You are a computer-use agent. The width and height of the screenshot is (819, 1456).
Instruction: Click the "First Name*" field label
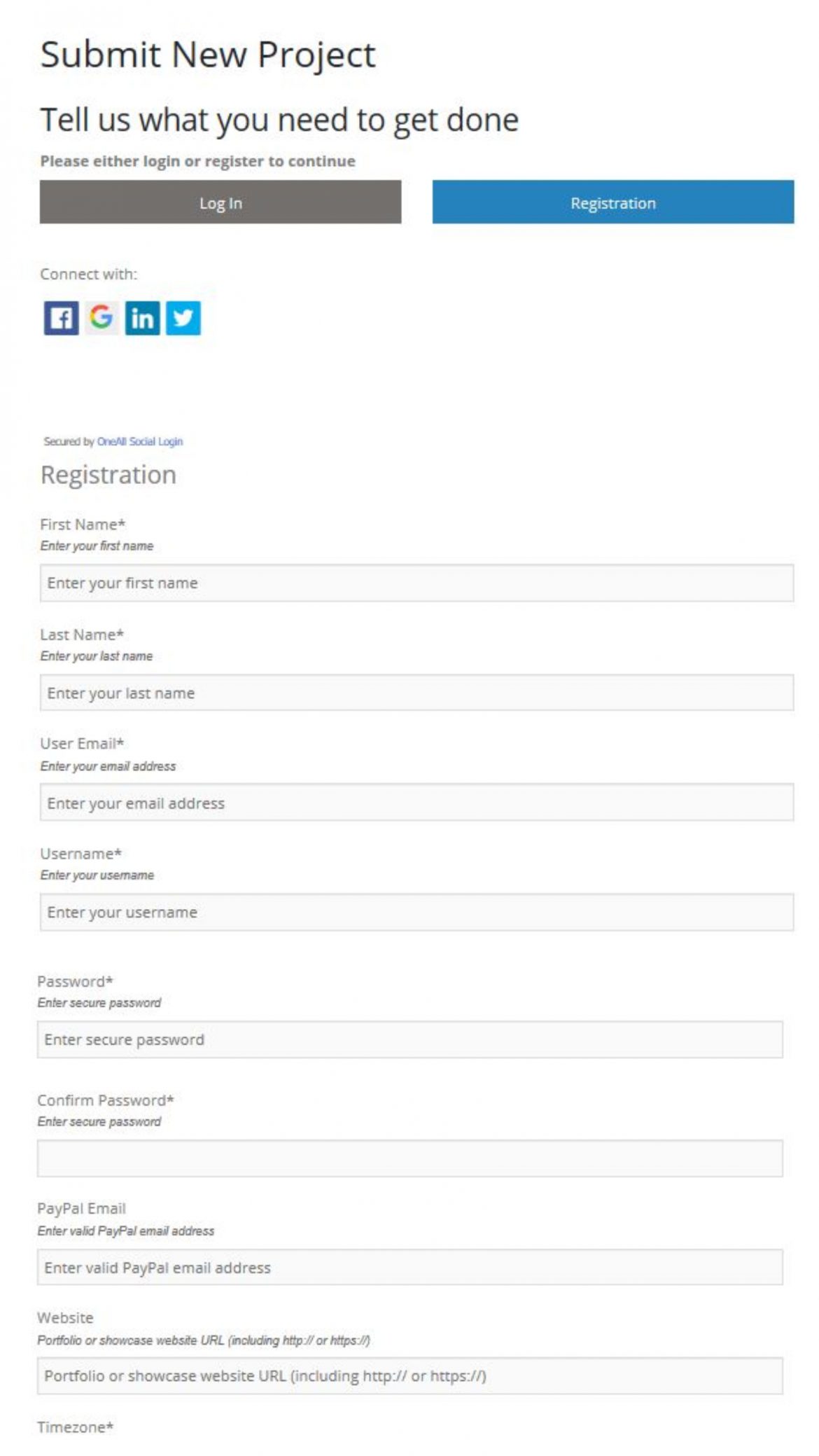83,524
